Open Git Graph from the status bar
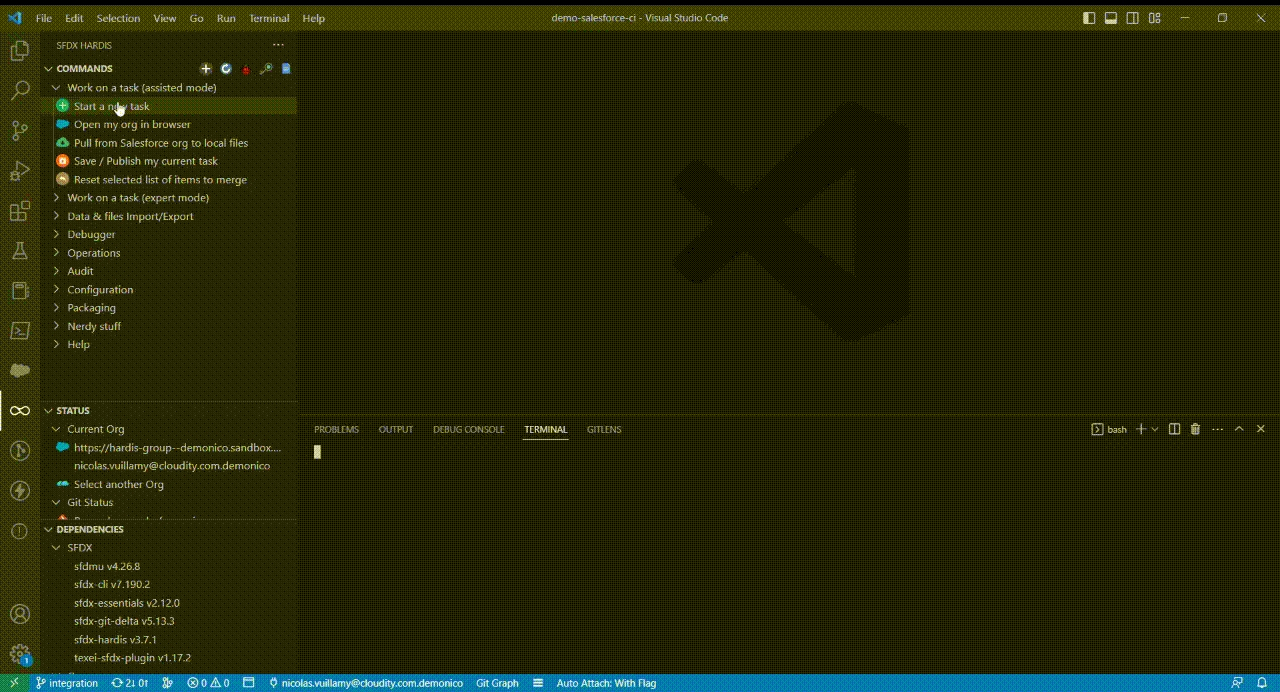 tap(497, 683)
